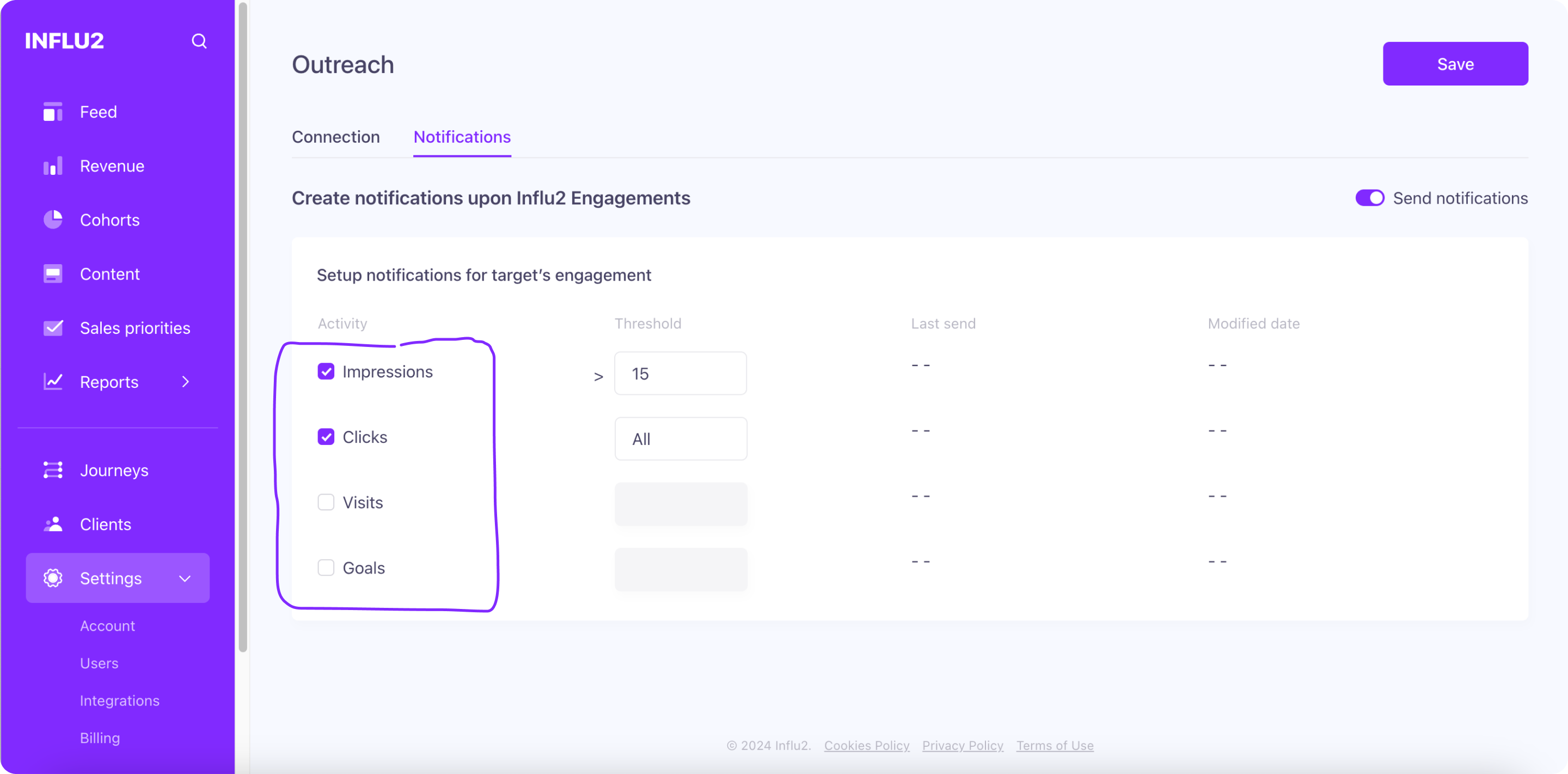Click the disabled Goals threshold field

click(681, 569)
